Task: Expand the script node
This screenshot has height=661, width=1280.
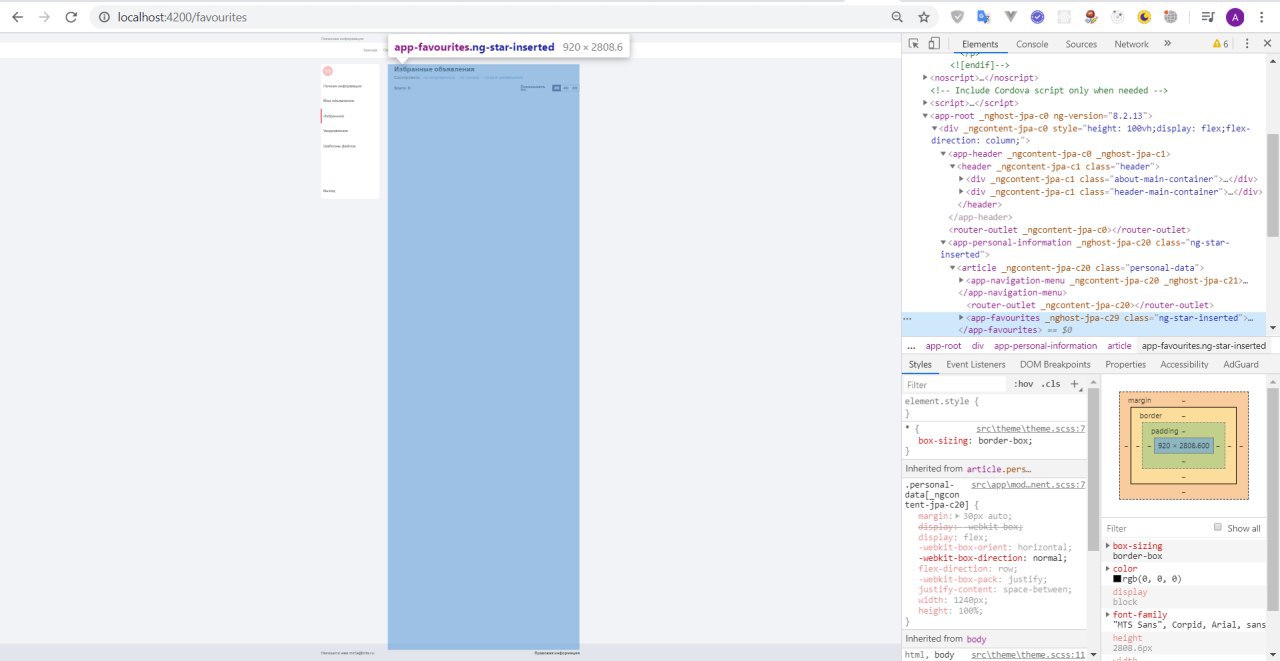Action: pyautogui.click(x=925, y=102)
